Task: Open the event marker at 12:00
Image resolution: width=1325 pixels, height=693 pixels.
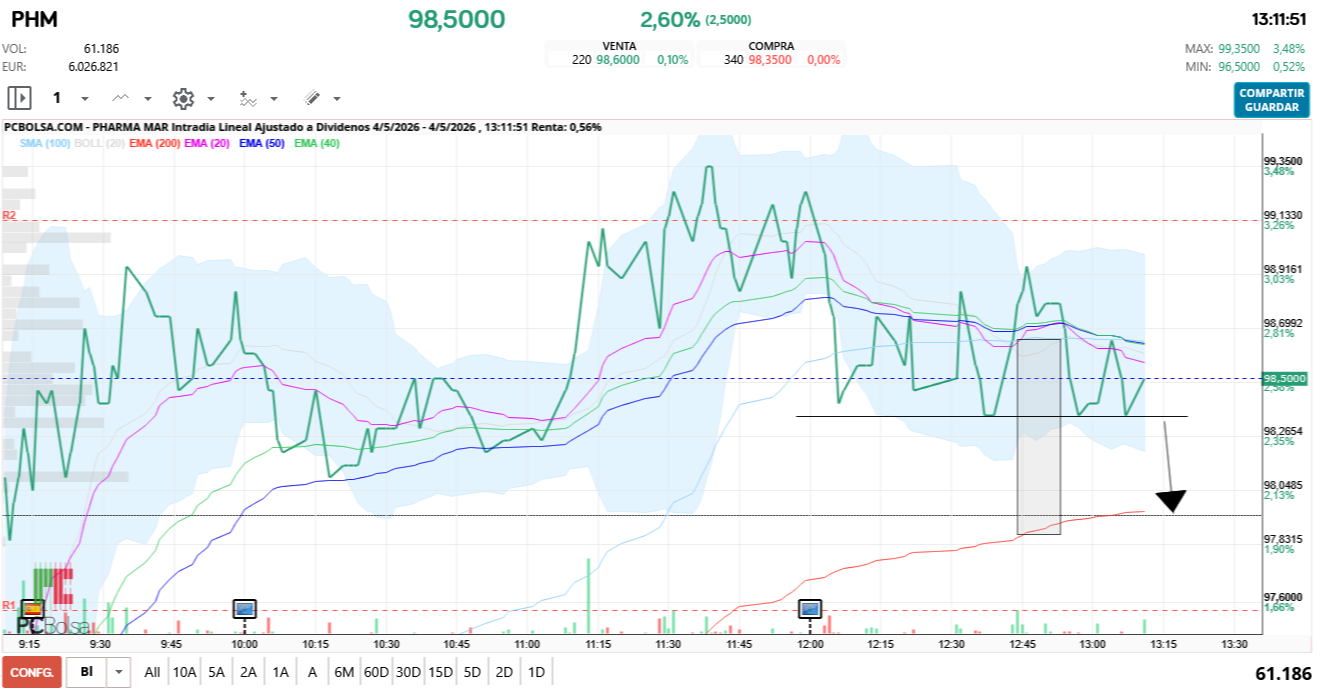Action: [810, 608]
